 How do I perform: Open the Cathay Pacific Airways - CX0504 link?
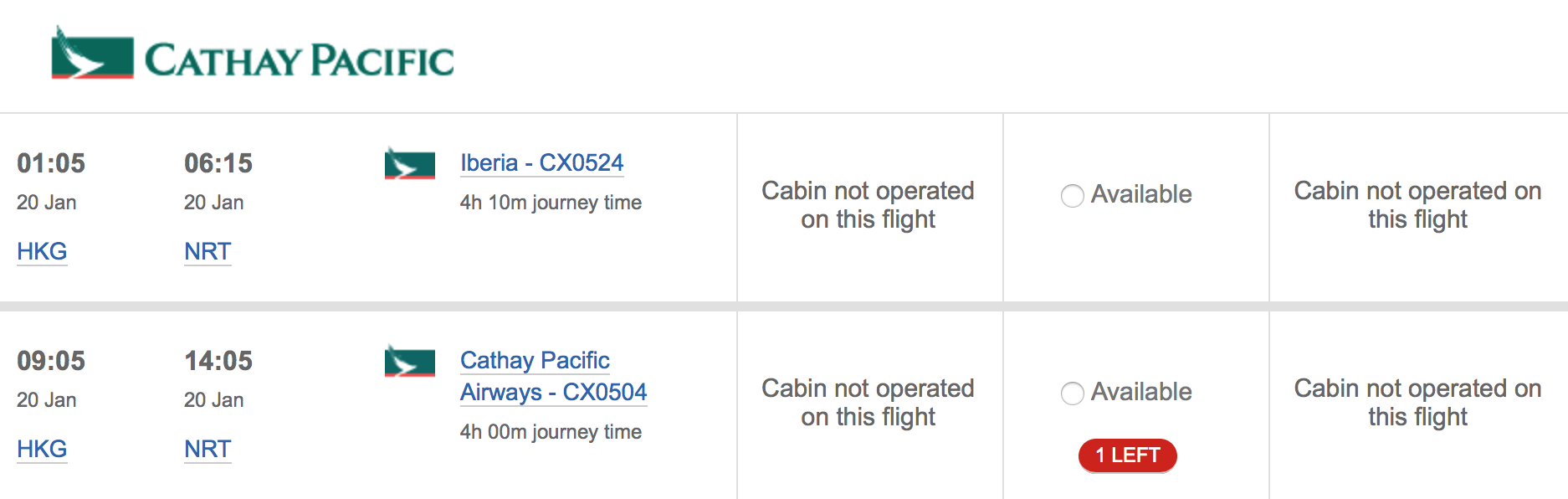[x=554, y=376]
